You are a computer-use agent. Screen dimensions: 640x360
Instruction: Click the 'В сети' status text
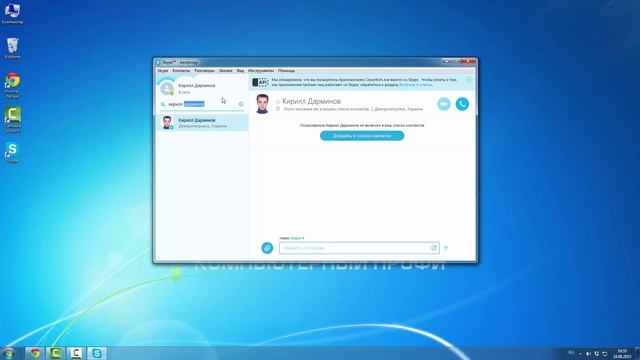click(184, 92)
